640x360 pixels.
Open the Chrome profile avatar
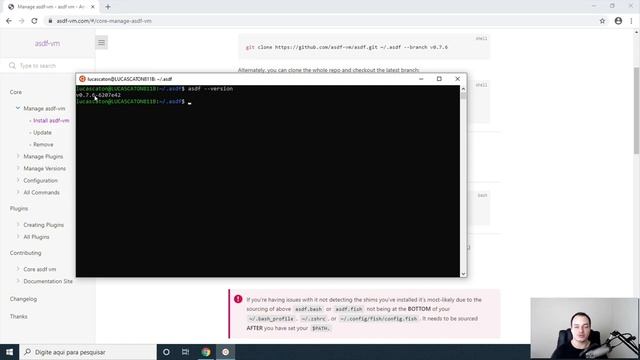[618, 21]
